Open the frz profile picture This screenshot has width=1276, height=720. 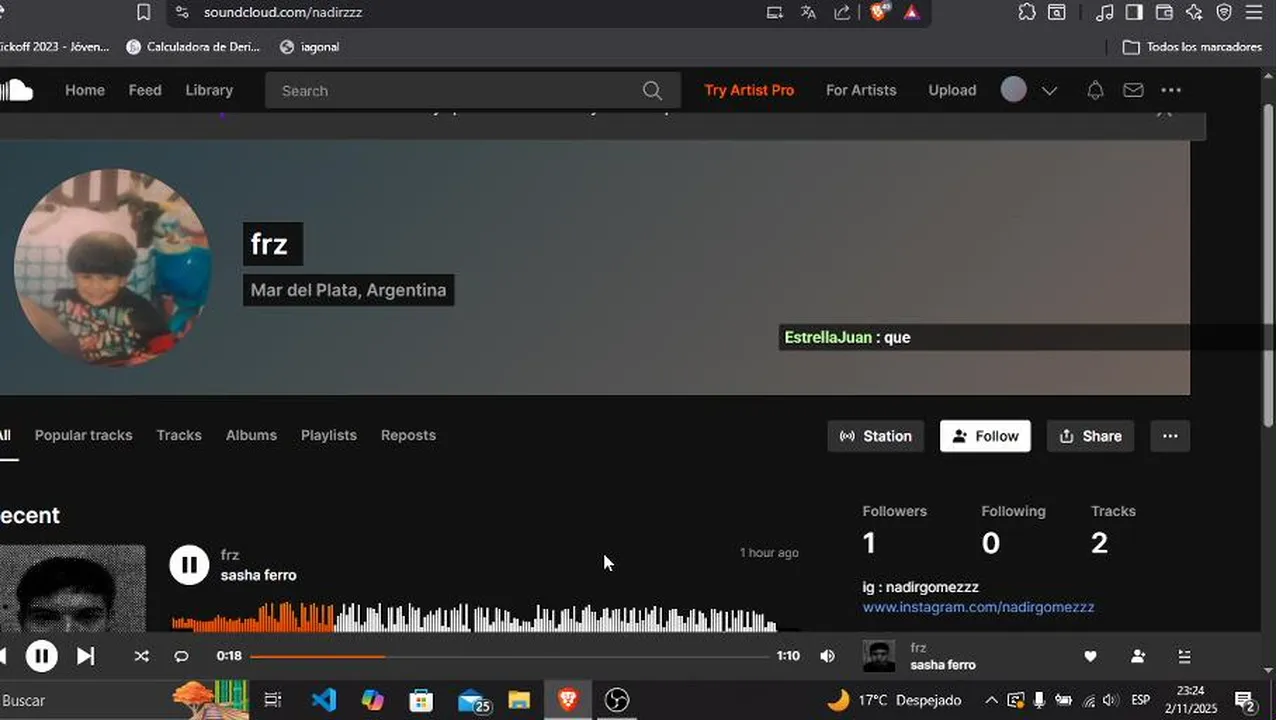pyautogui.click(x=112, y=266)
